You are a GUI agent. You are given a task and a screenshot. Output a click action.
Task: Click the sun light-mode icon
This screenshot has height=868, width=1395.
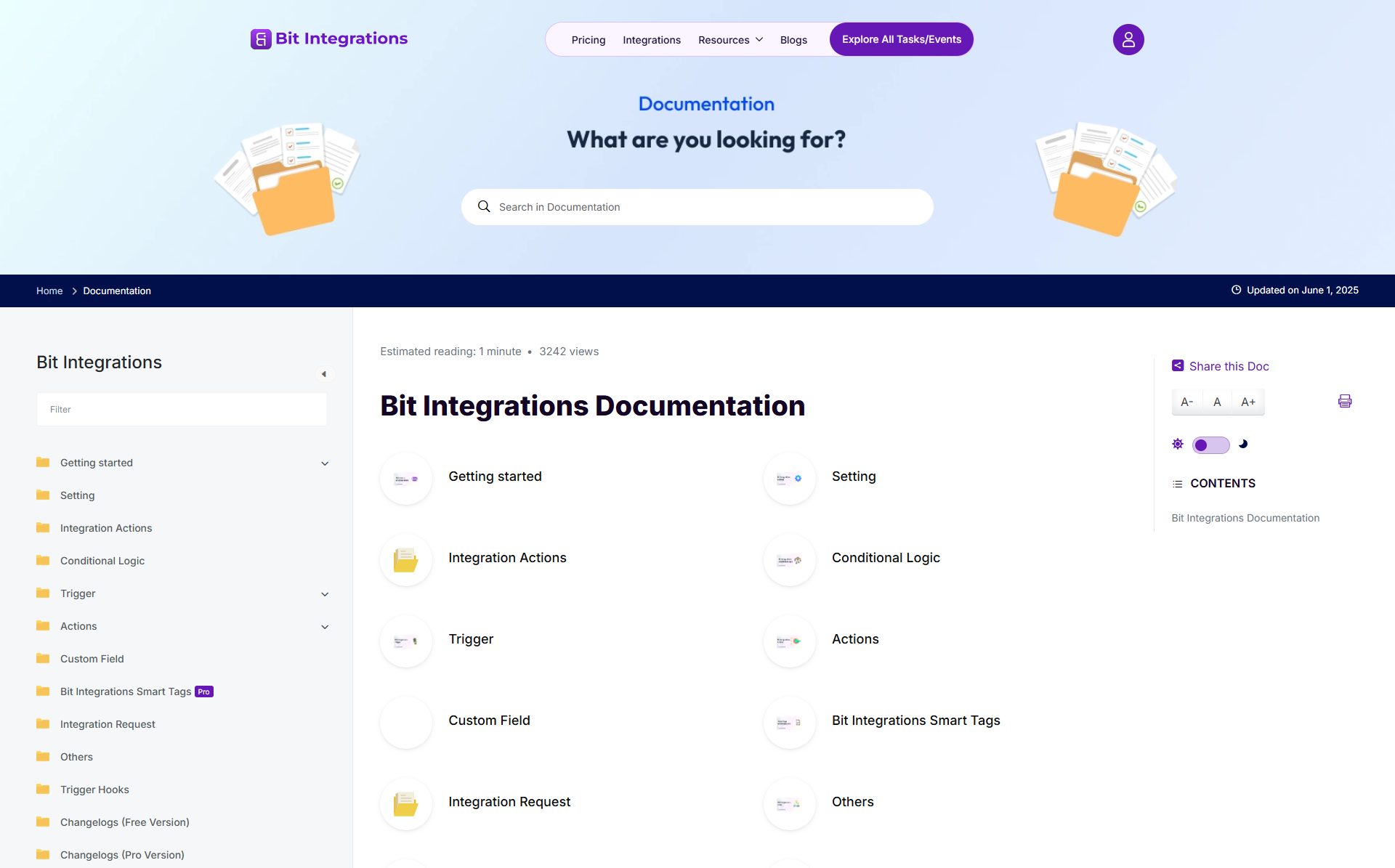pos(1178,444)
